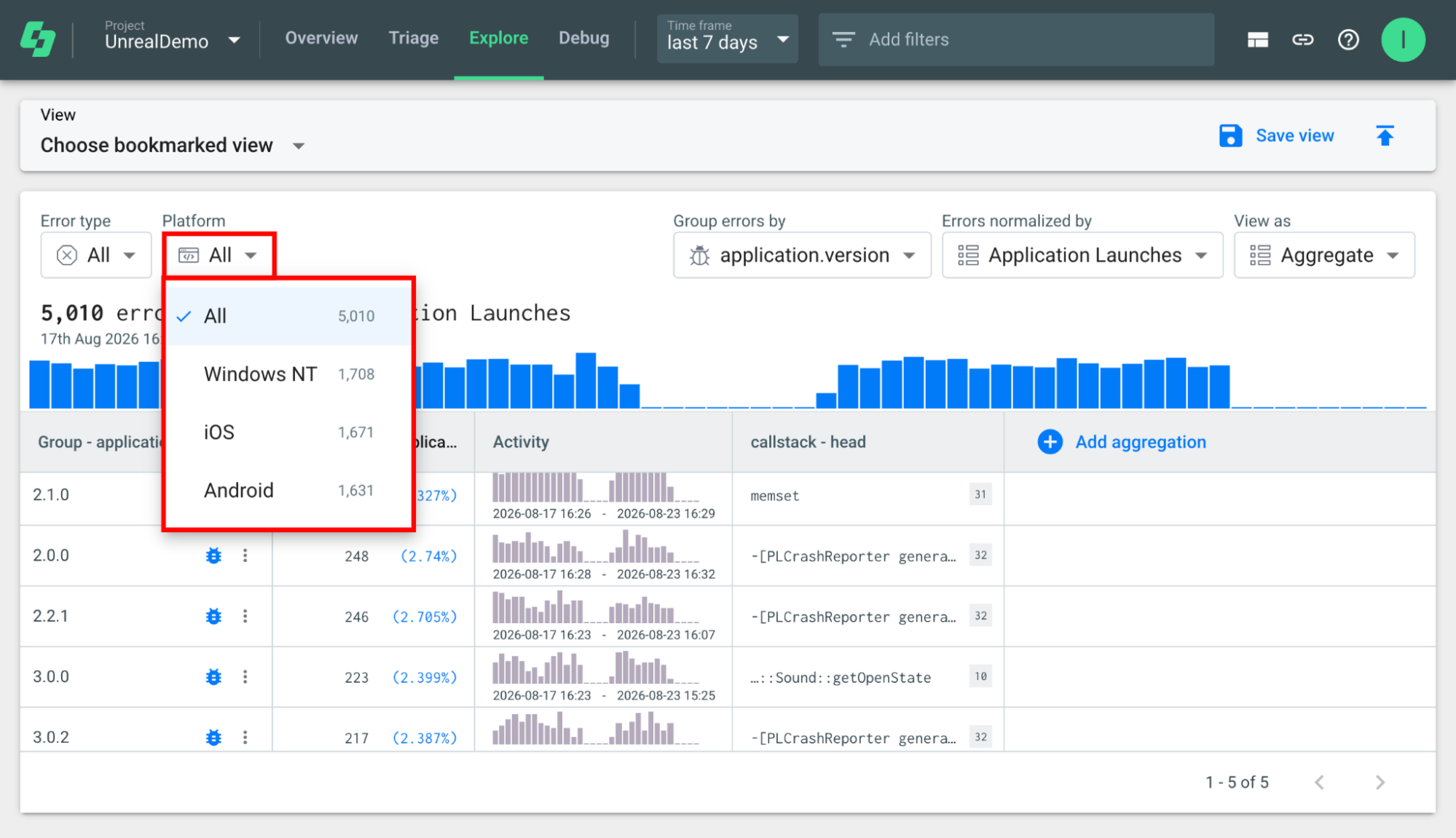Go to the Overview tab
The height and width of the screenshot is (838, 1456).
point(321,39)
